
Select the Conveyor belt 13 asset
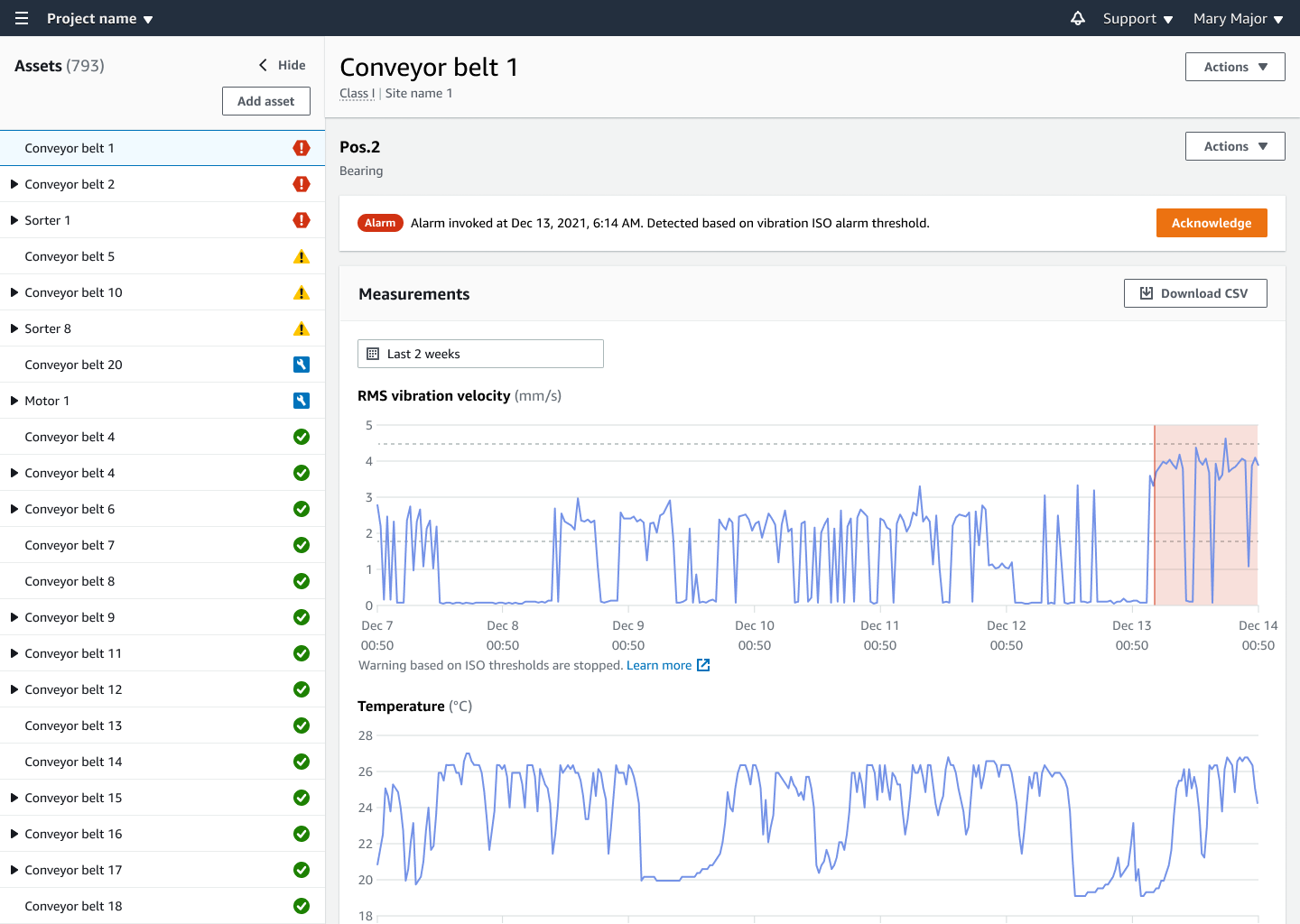click(x=73, y=725)
